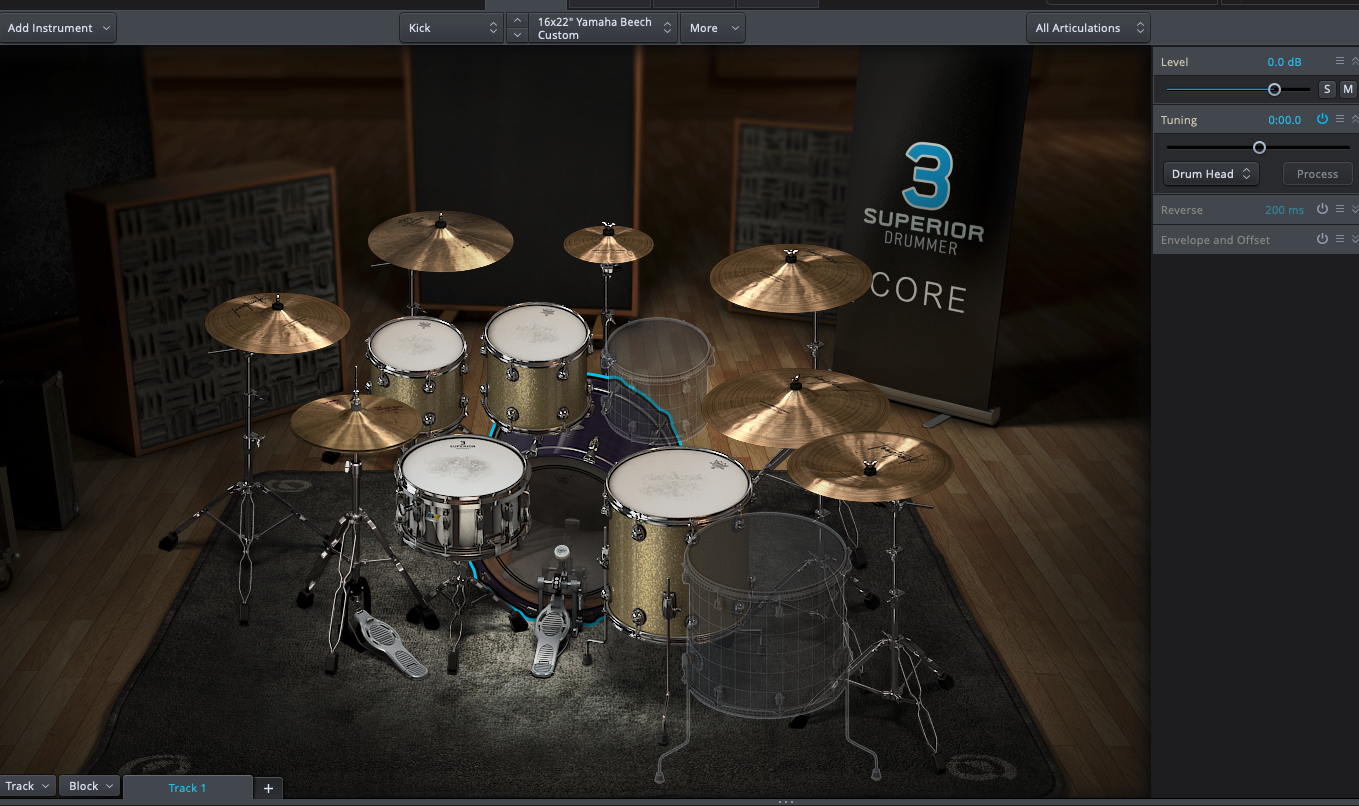Viewport: 1359px width, 806px height.
Task: Select the Track 1 tab
Action: [188, 788]
